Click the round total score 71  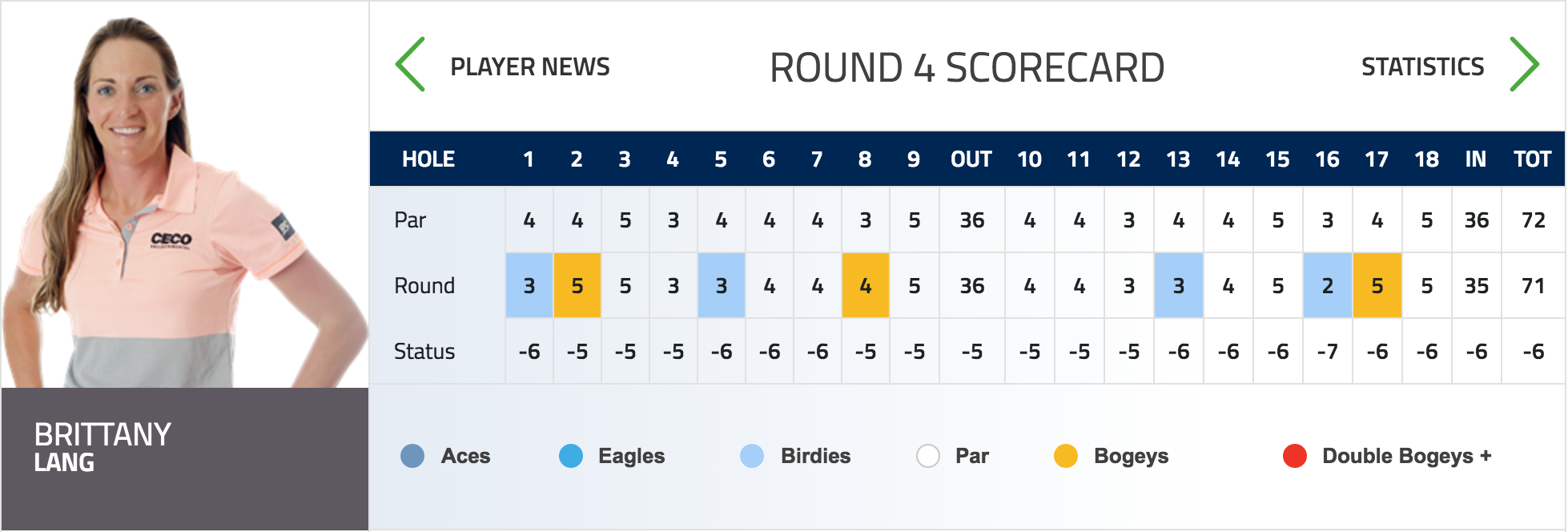click(1534, 285)
